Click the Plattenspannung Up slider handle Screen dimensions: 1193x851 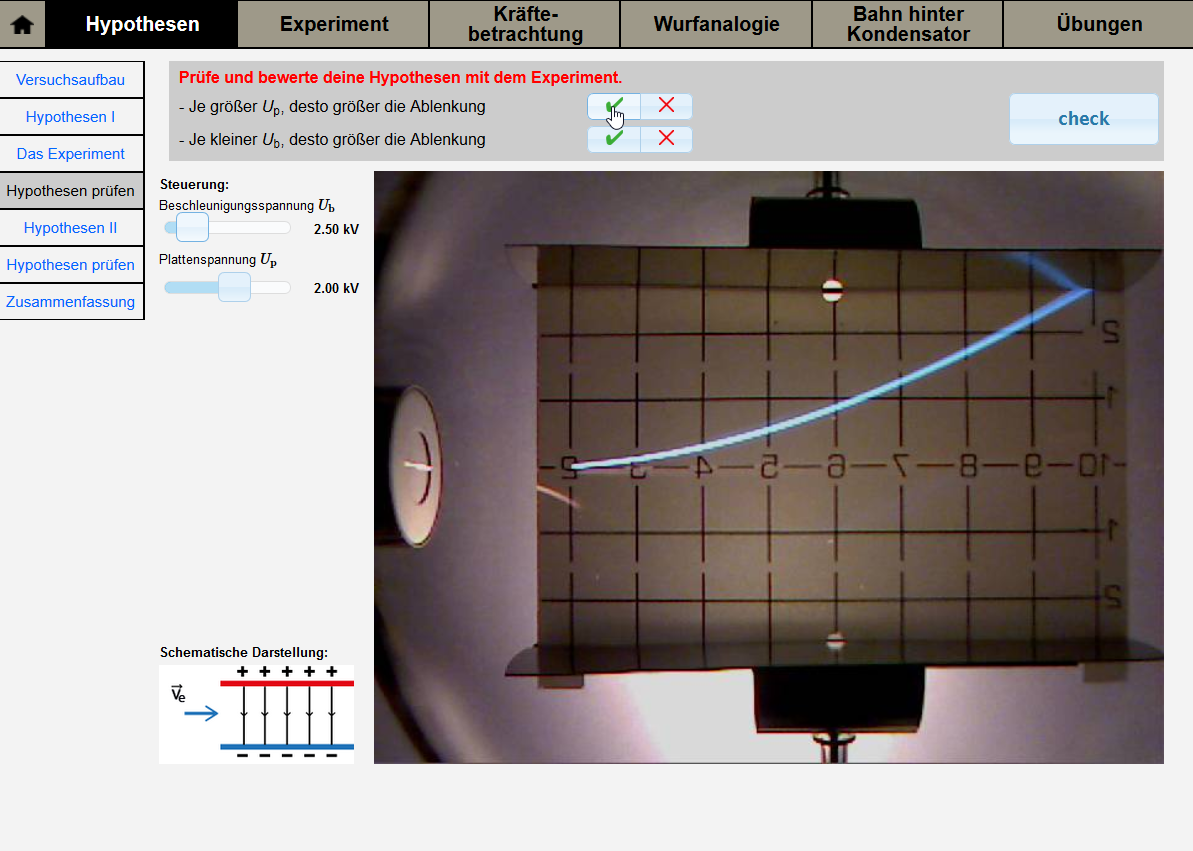234,288
